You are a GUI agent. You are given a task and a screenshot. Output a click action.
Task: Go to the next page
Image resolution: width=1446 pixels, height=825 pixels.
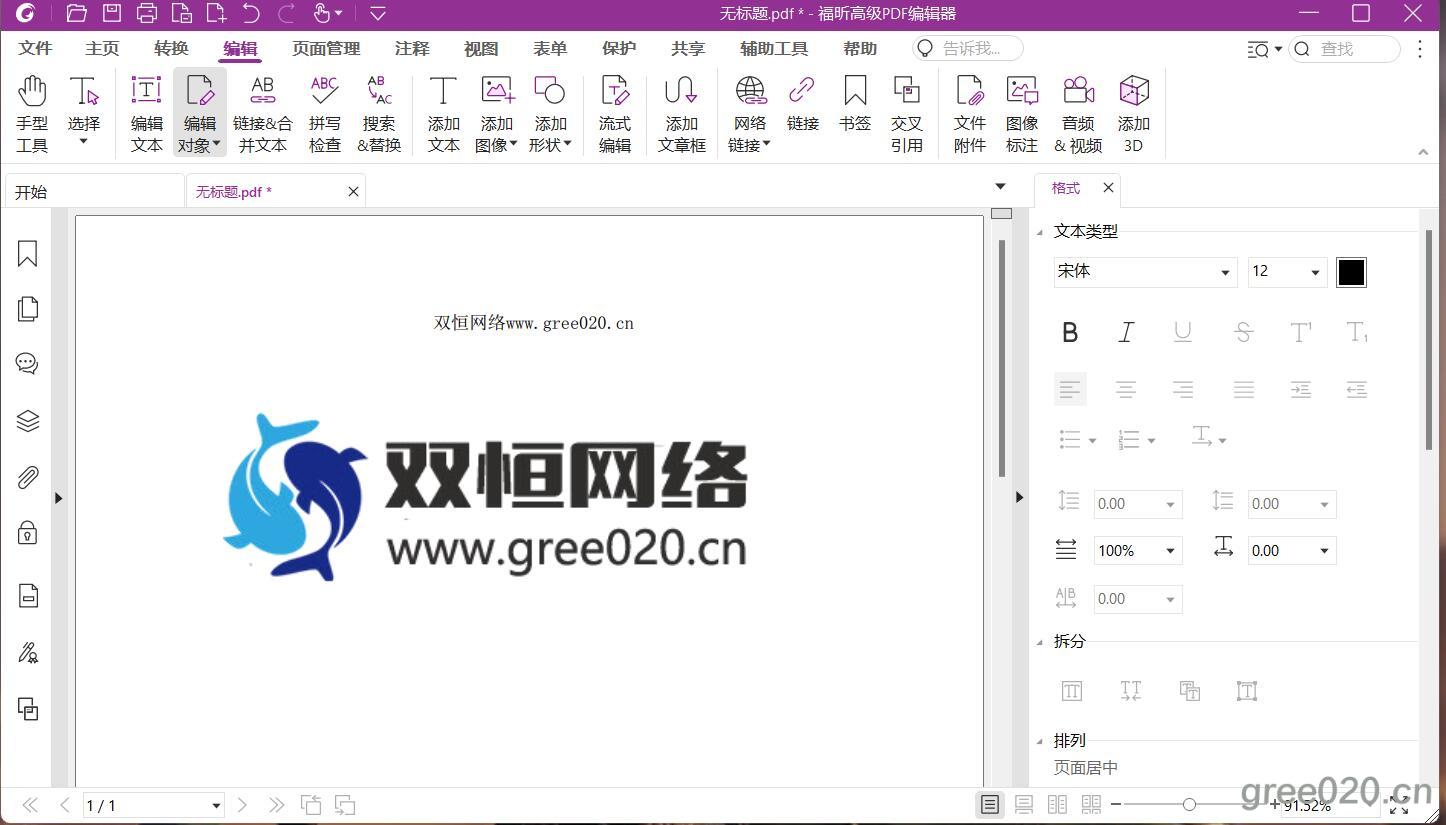point(242,805)
